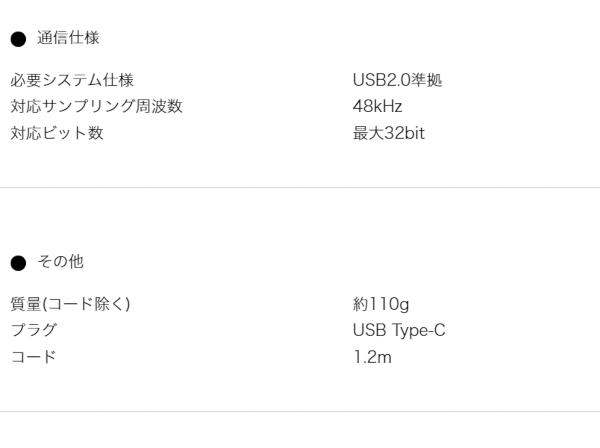600x448 pixels.
Task: Click blank area between the two sections
Action: pos(300,220)
